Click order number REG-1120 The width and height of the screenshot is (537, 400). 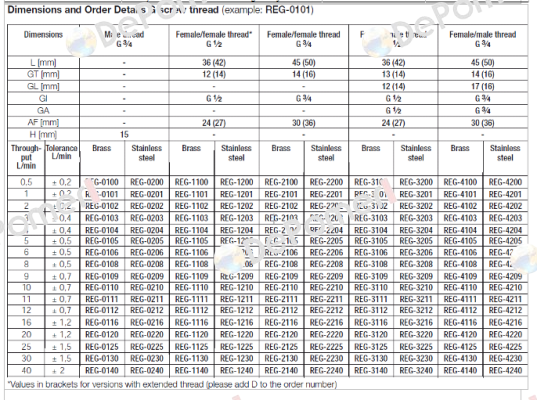click(191, 335)
